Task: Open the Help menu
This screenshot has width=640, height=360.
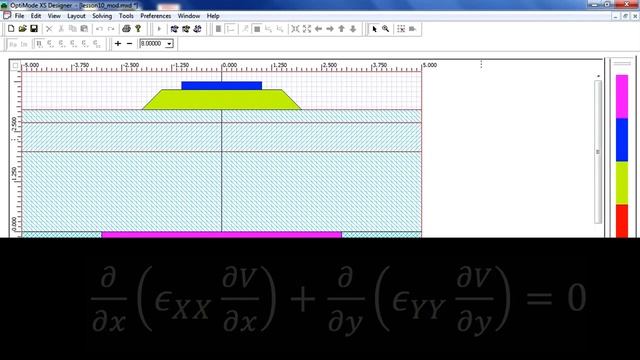Action: pos(213,16)
